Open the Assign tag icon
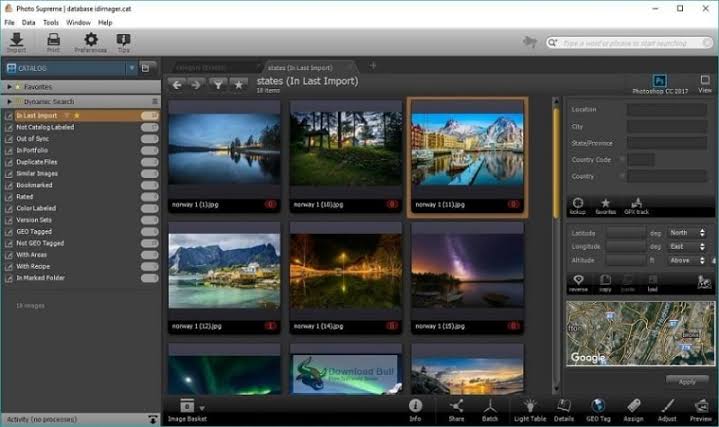Image resolution: width=719 pixels, height=427 pixels. coord(633,410)
